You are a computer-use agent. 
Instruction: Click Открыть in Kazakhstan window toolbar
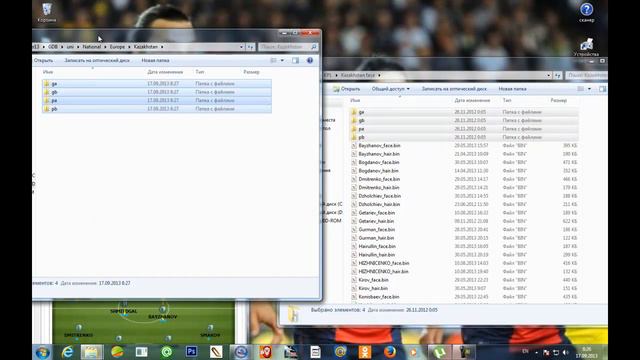[43, 60]
